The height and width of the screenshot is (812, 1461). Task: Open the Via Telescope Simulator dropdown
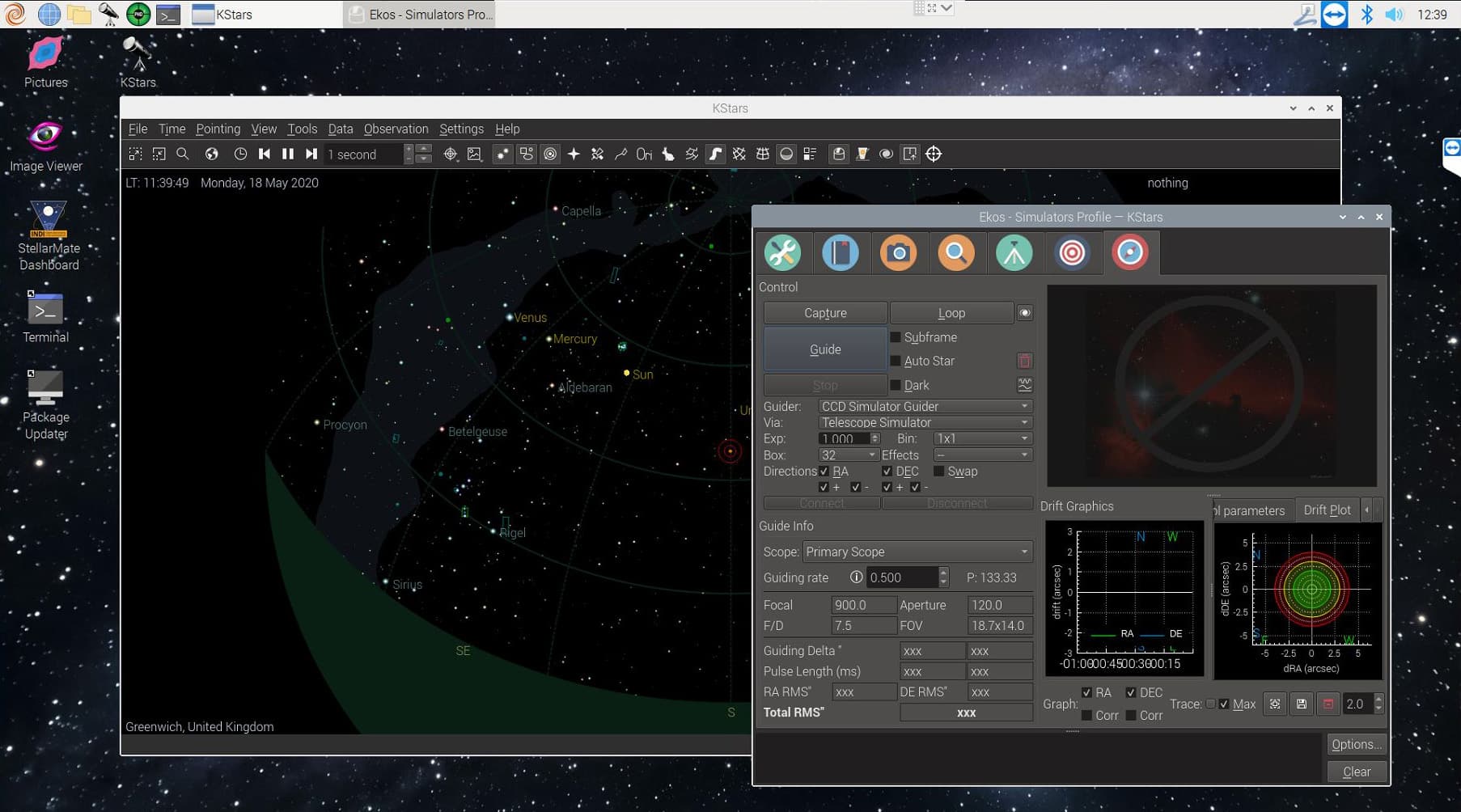tap(925, 422)
